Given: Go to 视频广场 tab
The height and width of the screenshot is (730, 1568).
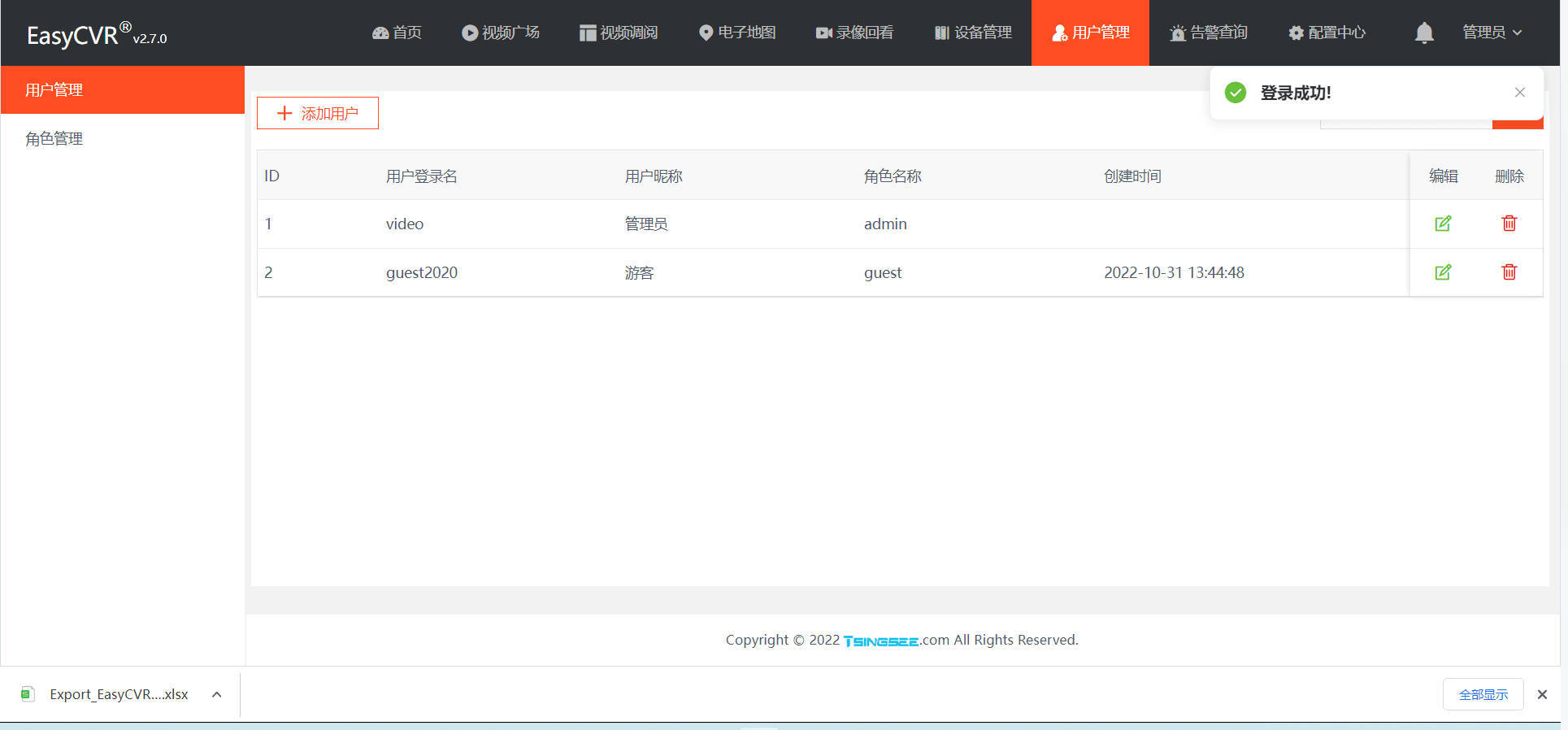Looking at the screenshot, I should click(x=501, y=33).
